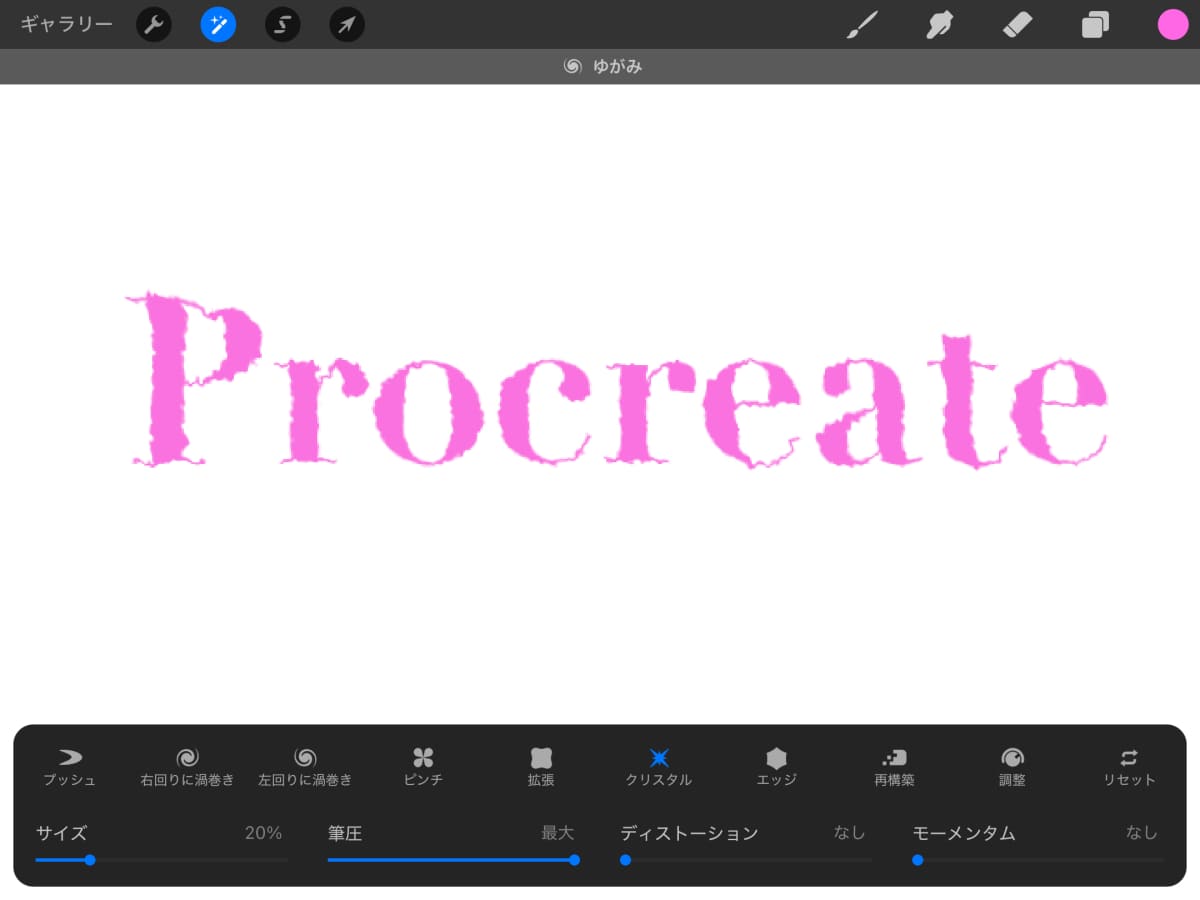This screenshot has height=900, width=1200.
Task: Open the Layers panel
Action: pyautogui.click(x=1095, y=24)
